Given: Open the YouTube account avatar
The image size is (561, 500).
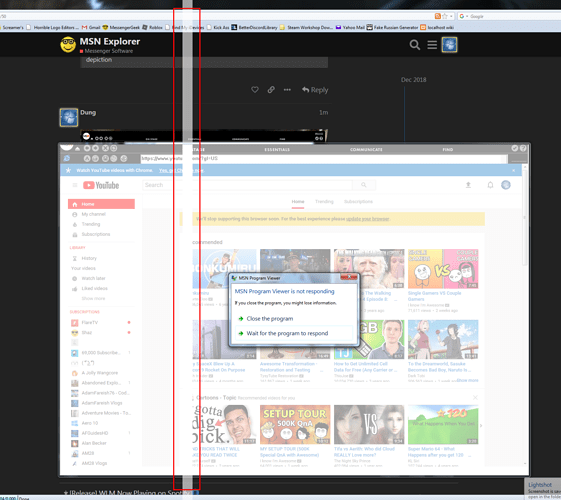Looking at the screenshot, I should [506, 185].
